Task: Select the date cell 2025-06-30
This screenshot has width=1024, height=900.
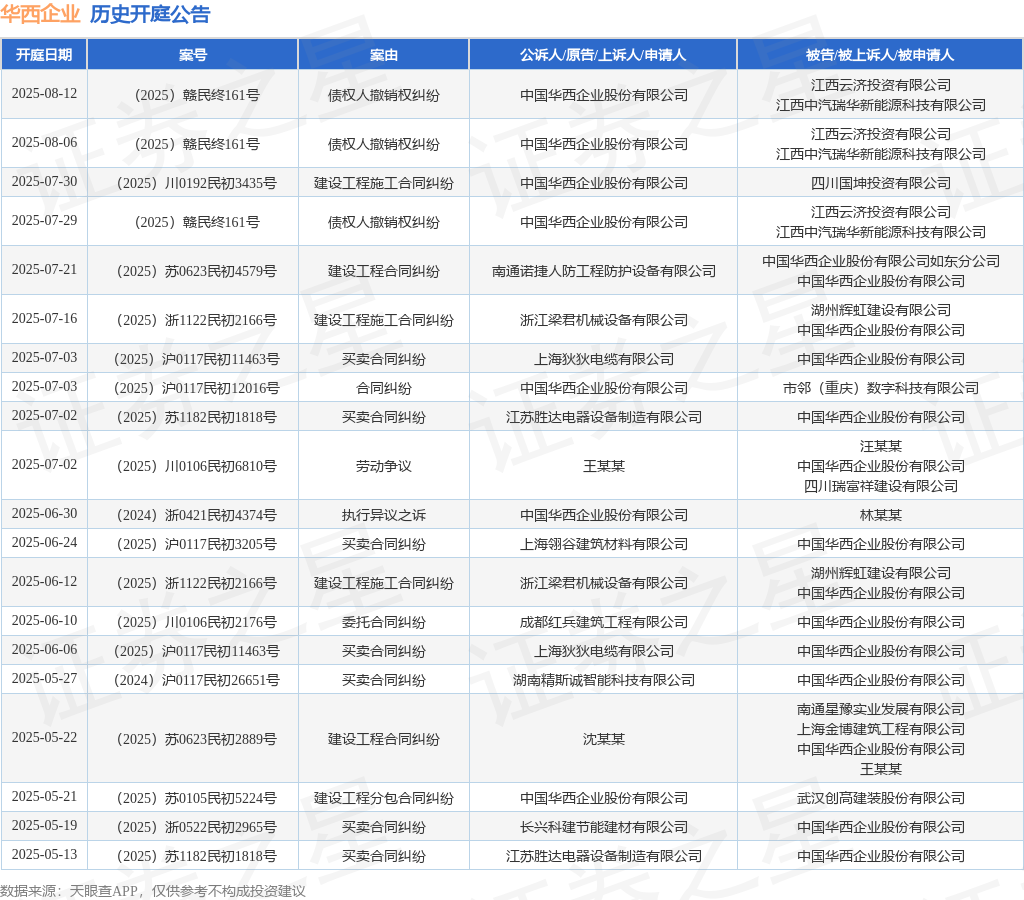Action: coord(44,514)
